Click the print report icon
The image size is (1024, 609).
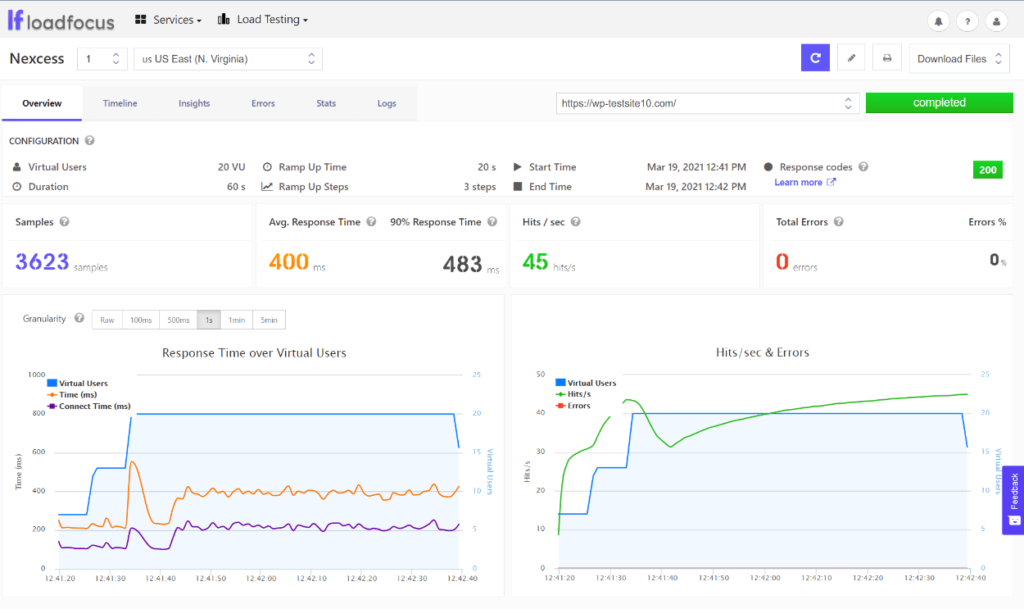click(x=886, y=58)
